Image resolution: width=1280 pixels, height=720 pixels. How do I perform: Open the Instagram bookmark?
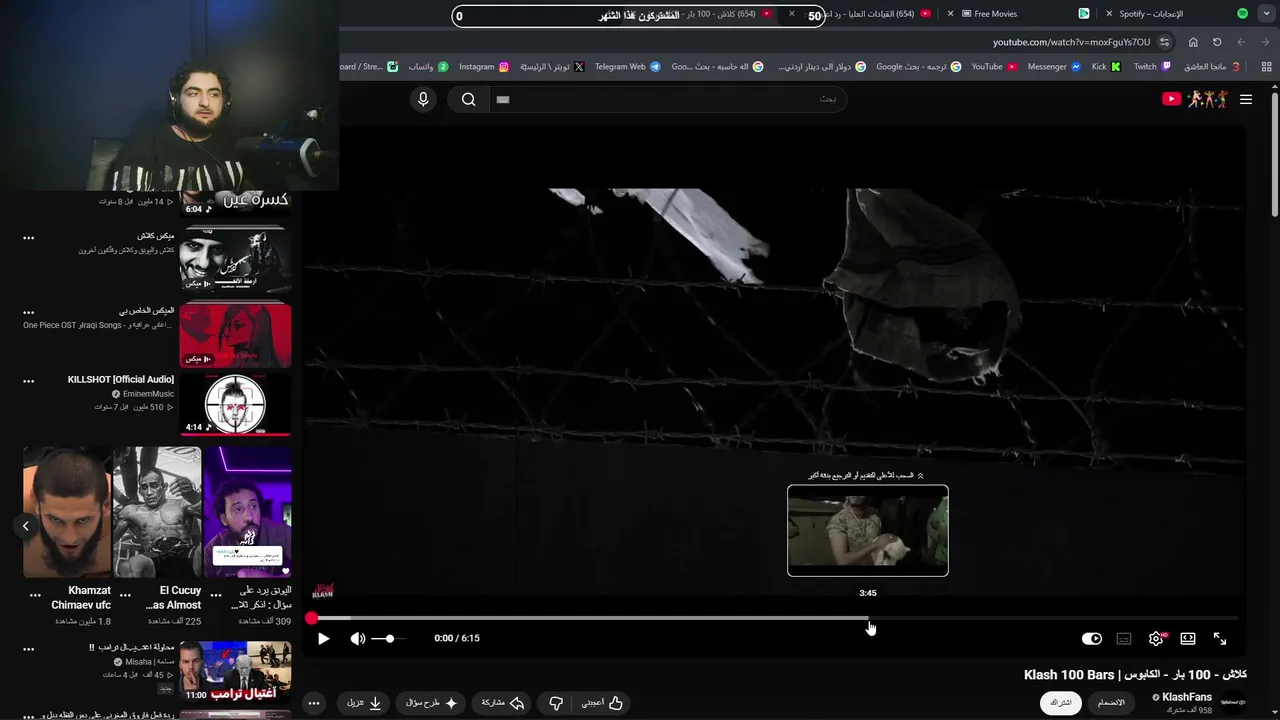484,67
